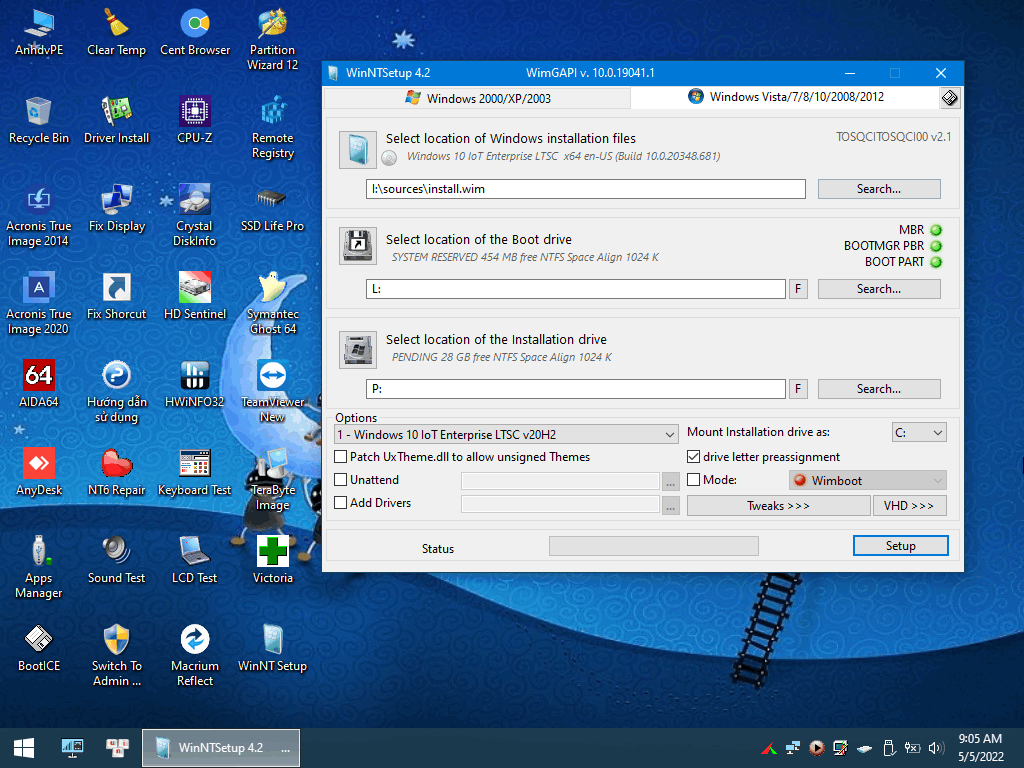Viewport: 1024px width, 768px height.
Task: Select the Driver Install desktop icon
Action: [116, 120]
